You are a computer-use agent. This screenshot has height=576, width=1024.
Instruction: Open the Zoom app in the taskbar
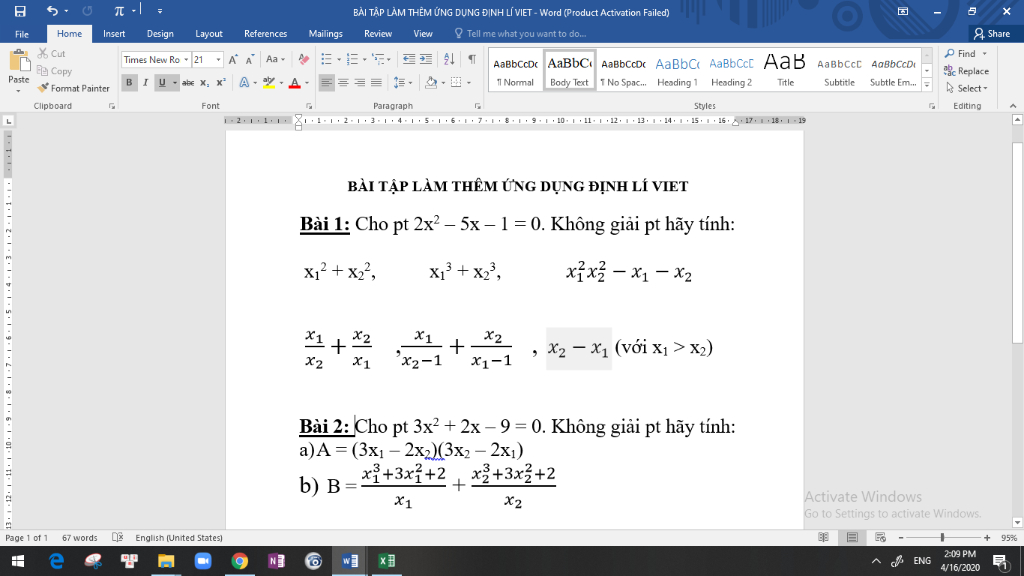pos(203,561)
